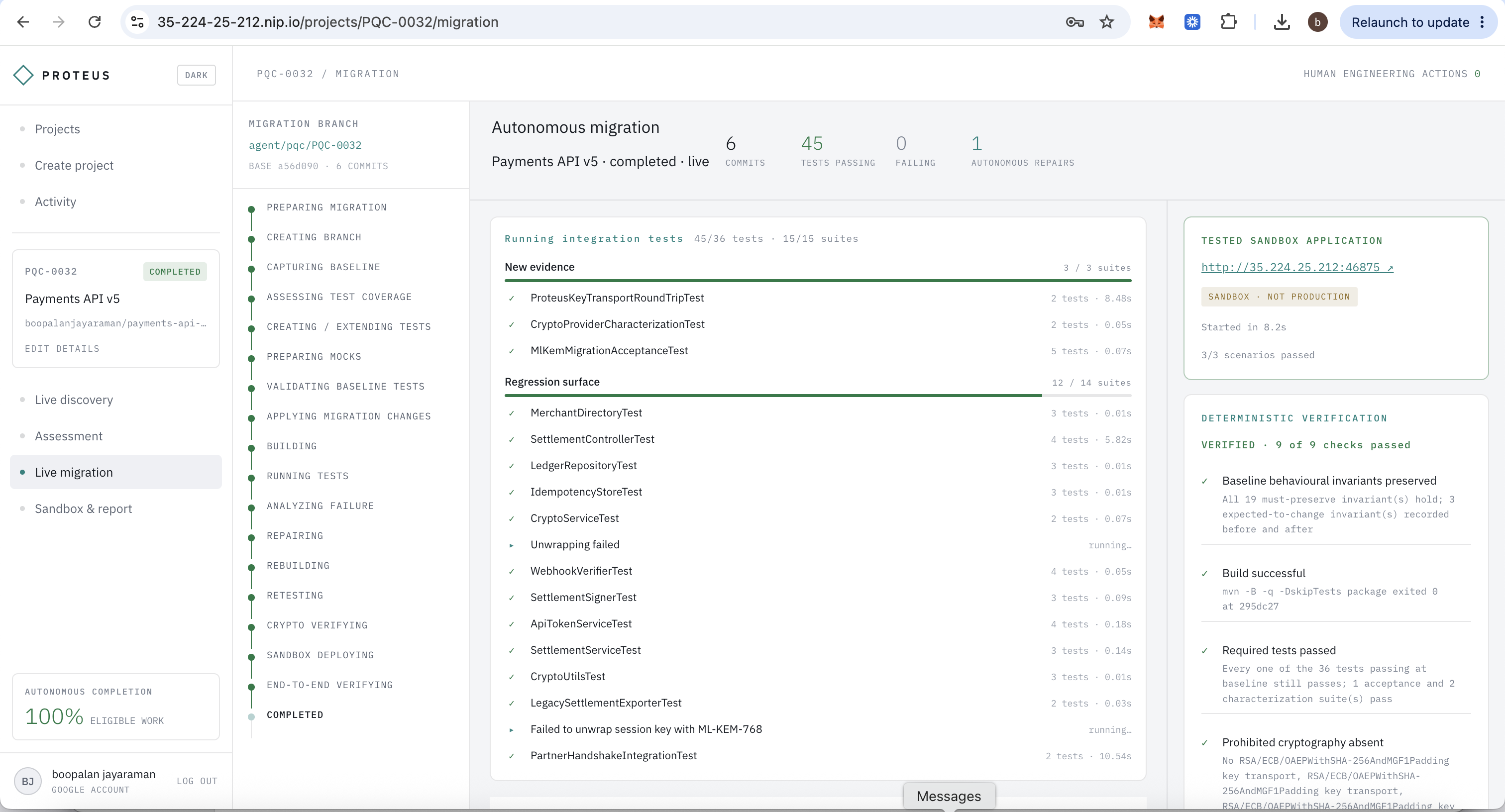Expand 'Failed to unwrap session key' row

click(x=818, y=729)
